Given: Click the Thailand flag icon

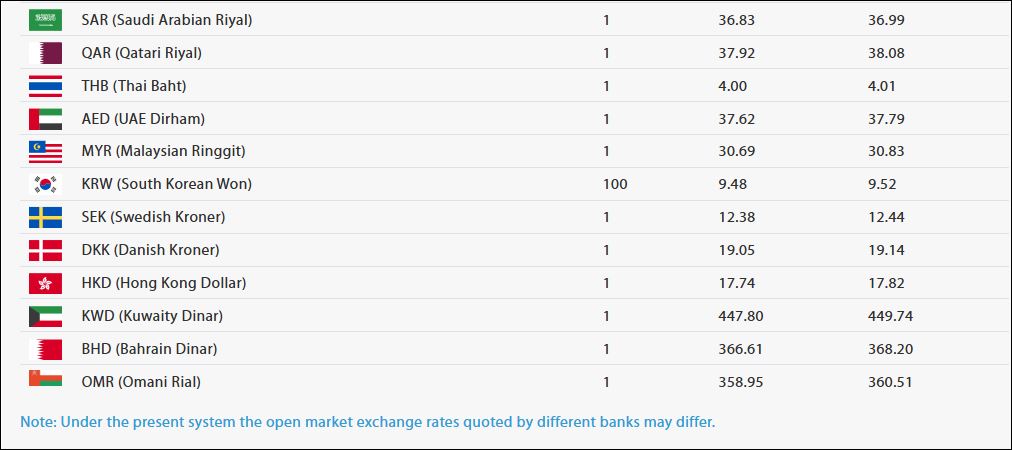Looking at the screenshot, I should click(45, 86).
